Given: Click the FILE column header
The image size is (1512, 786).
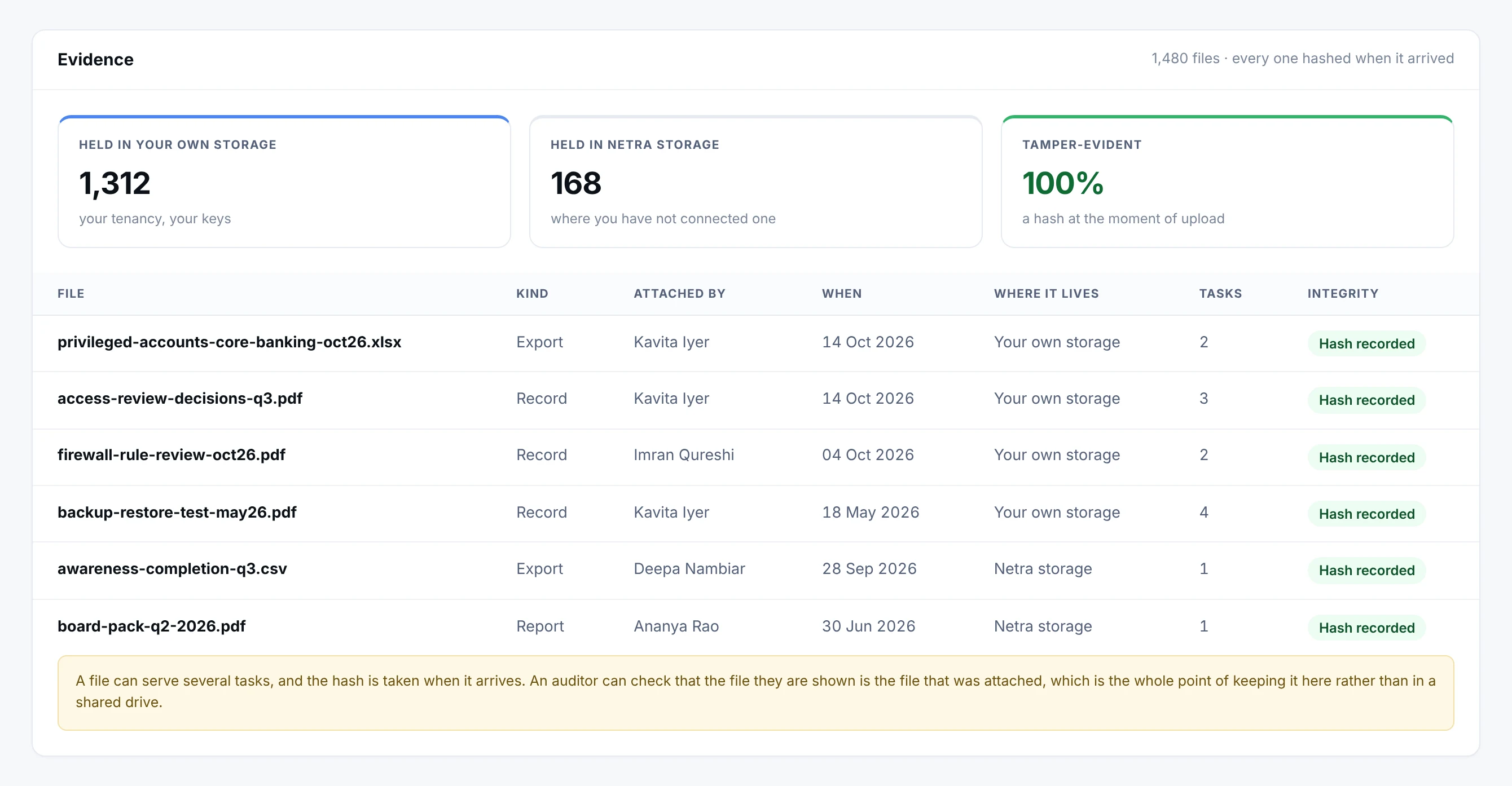Looking at the screenshot, I should click(x=71, y=293).
